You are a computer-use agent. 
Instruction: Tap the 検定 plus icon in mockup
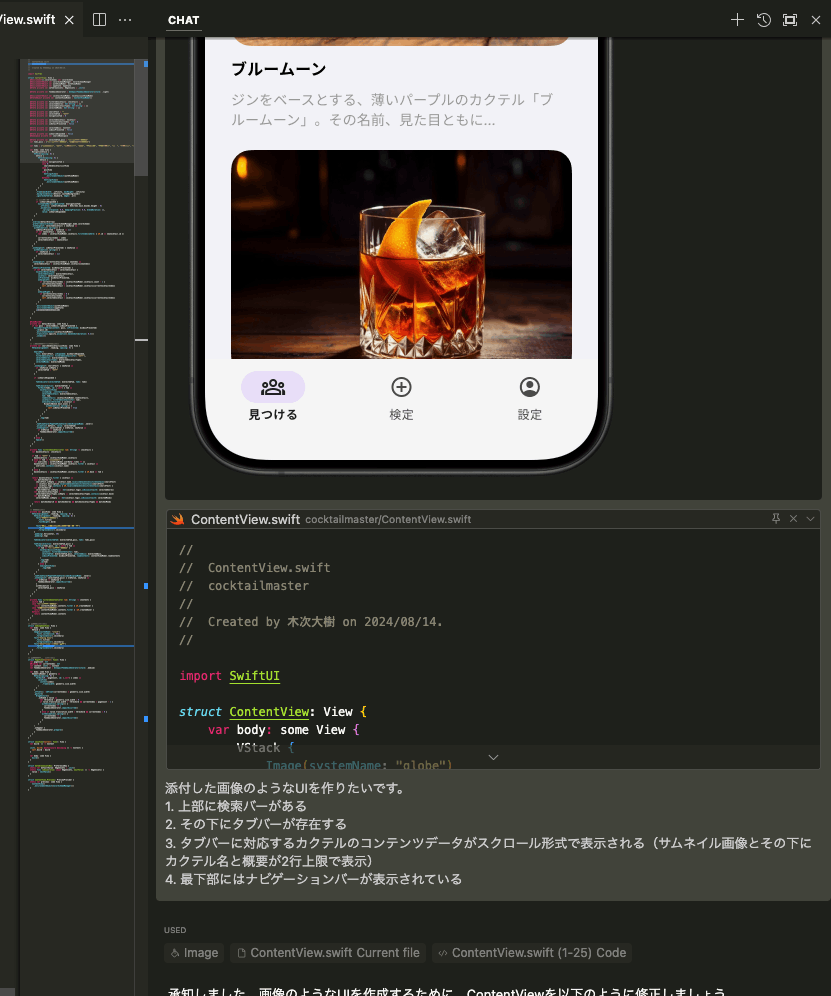[x=401, y=386]
